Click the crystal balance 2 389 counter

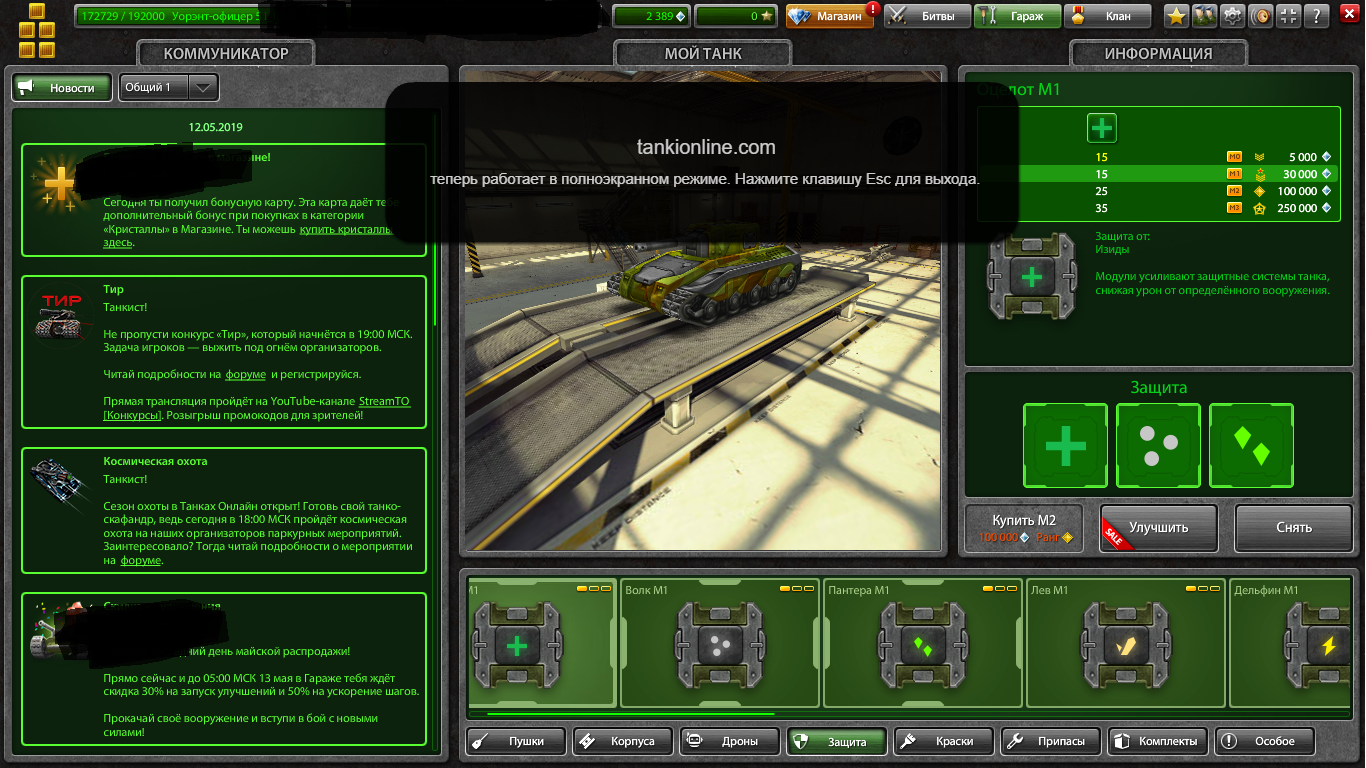pos(651,16)
